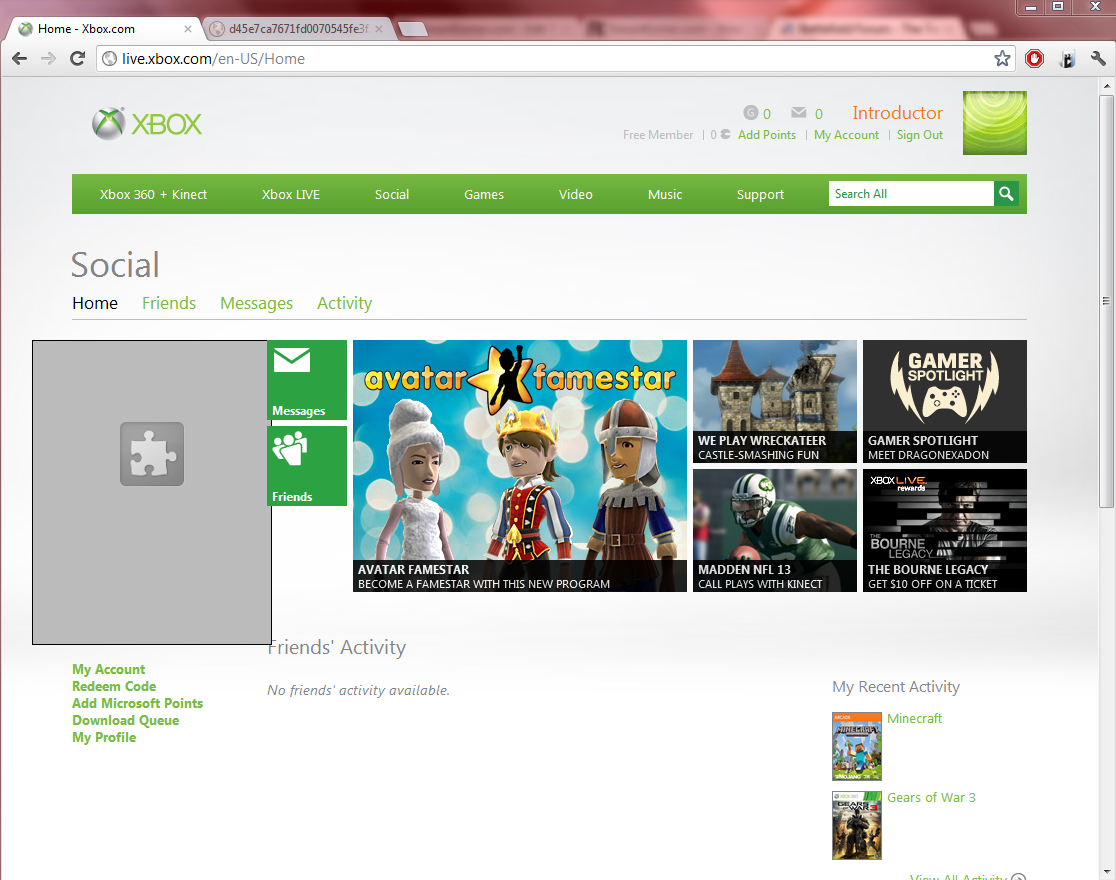Close the Home - Xbox.com tab
Screen dimensions: 1116x880
click(188, 29)
